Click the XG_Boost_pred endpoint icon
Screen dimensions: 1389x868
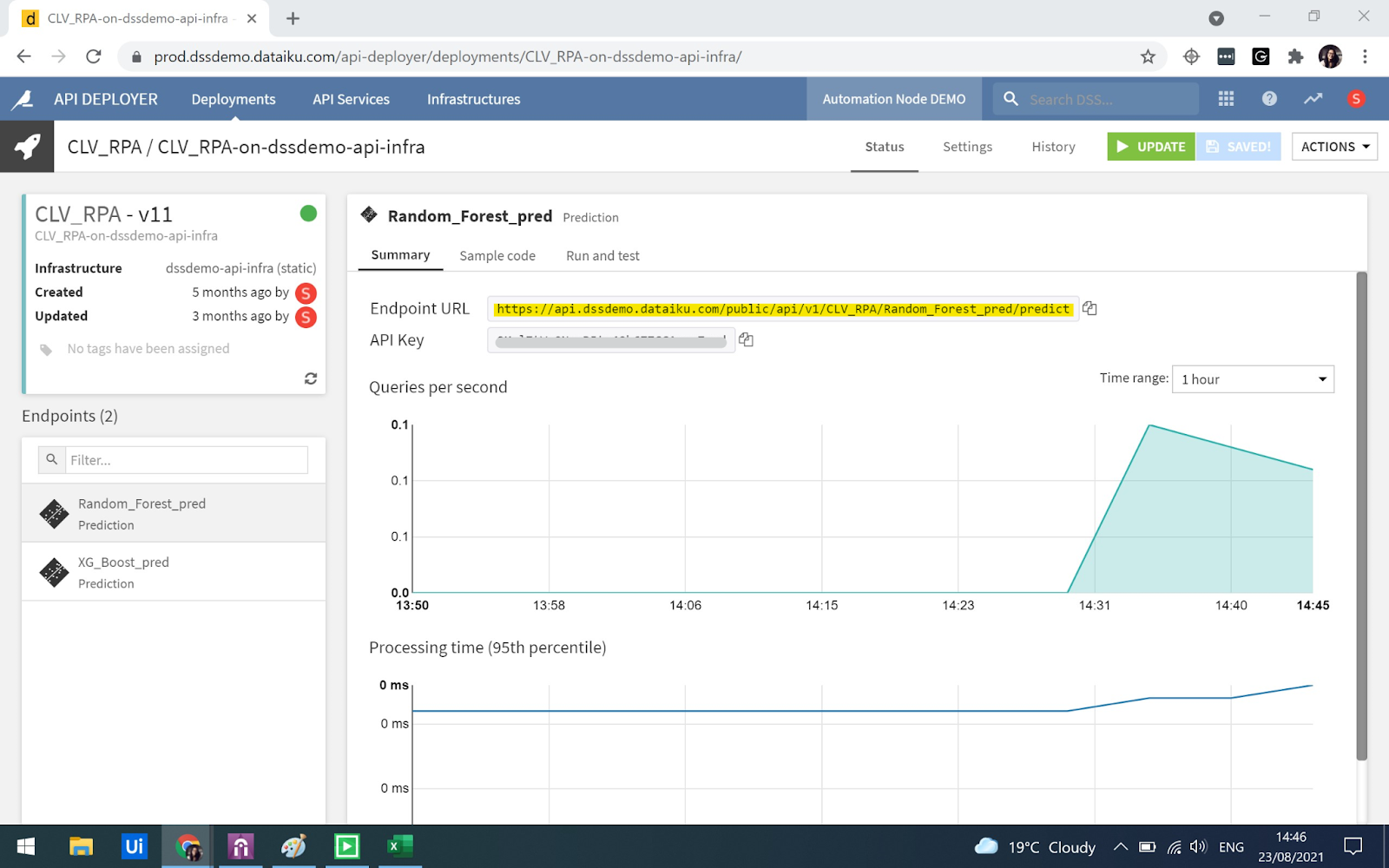tap(54, 572)
